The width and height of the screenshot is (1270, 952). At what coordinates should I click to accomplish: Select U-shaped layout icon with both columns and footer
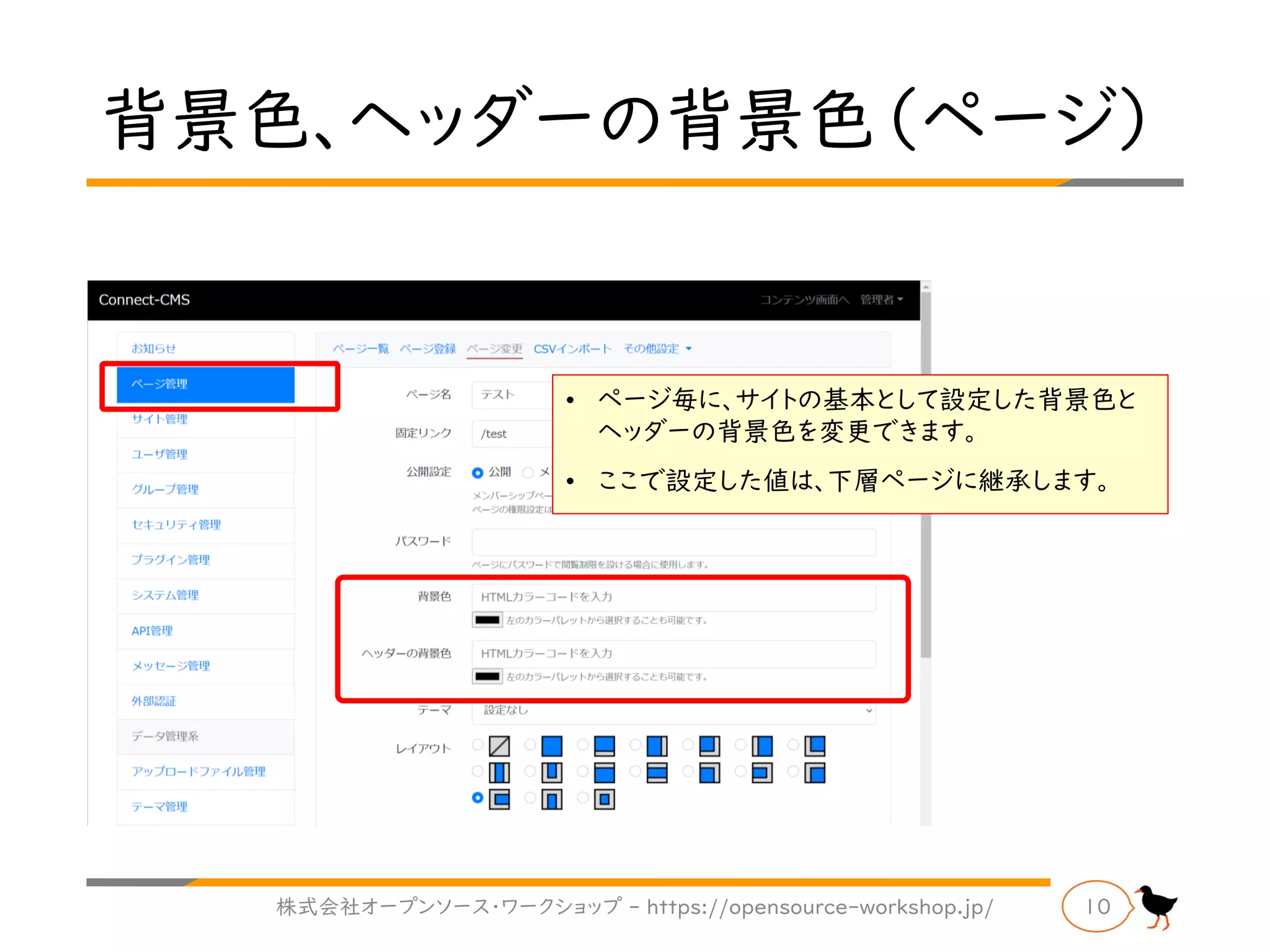point(552,773)
